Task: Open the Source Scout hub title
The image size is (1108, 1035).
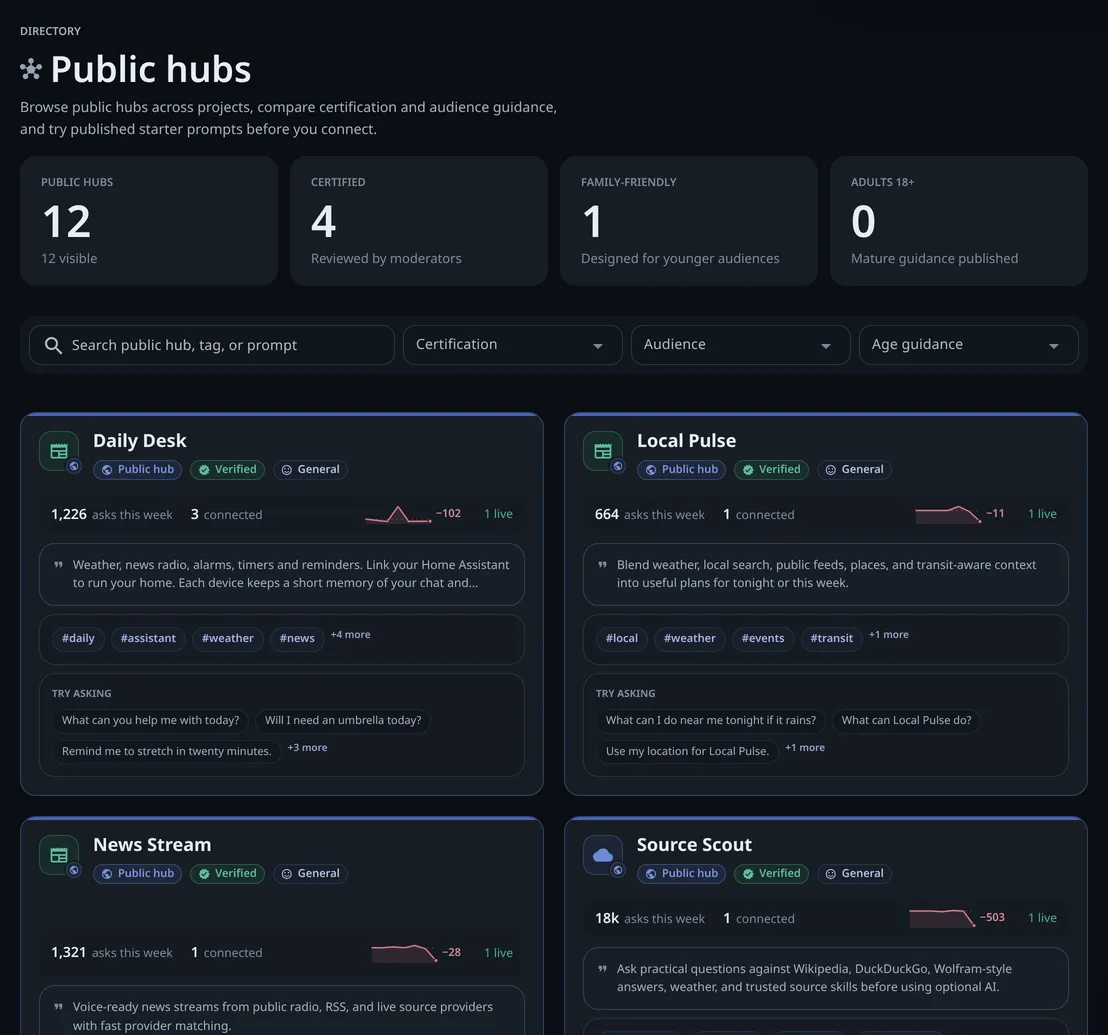Action: [694, 845]
